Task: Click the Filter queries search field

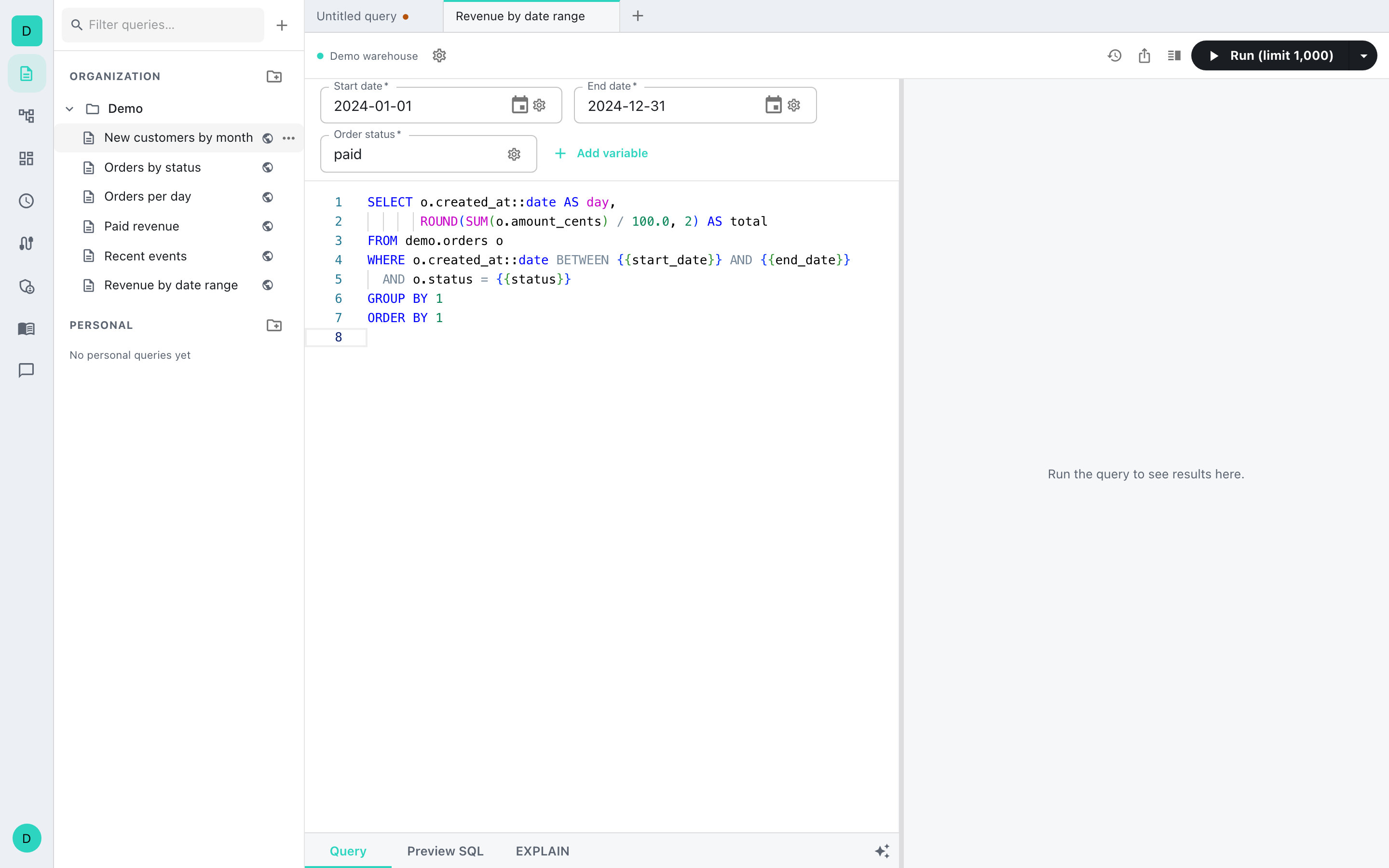Action: 163,25
